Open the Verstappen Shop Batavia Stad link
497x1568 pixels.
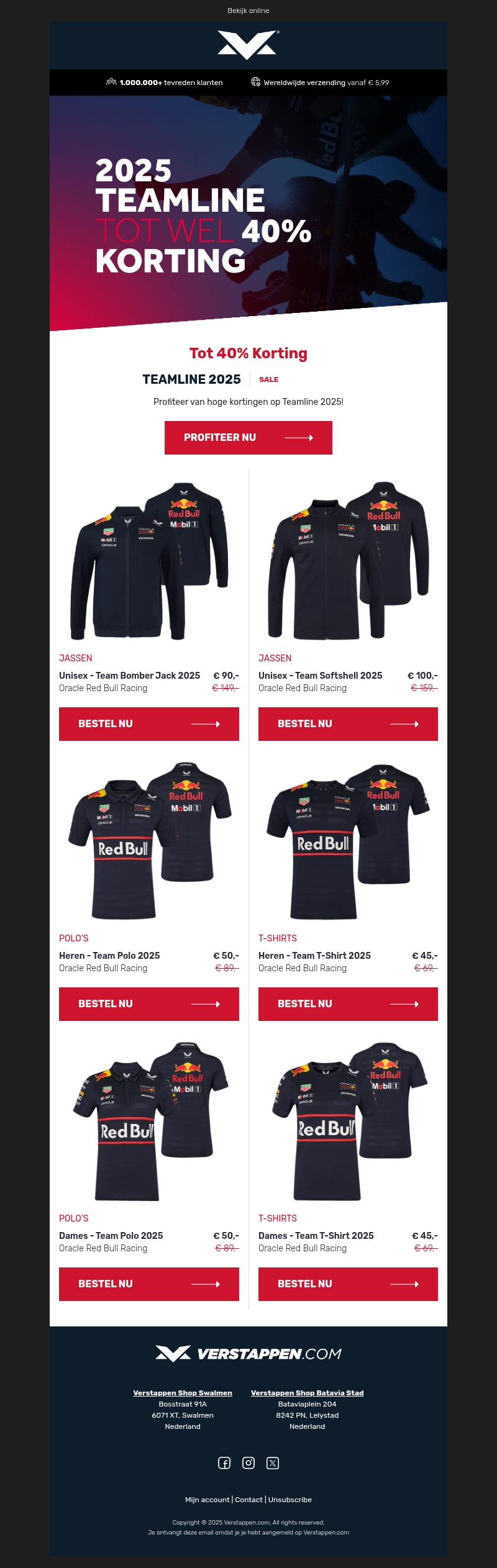(x=308, y=1393)
